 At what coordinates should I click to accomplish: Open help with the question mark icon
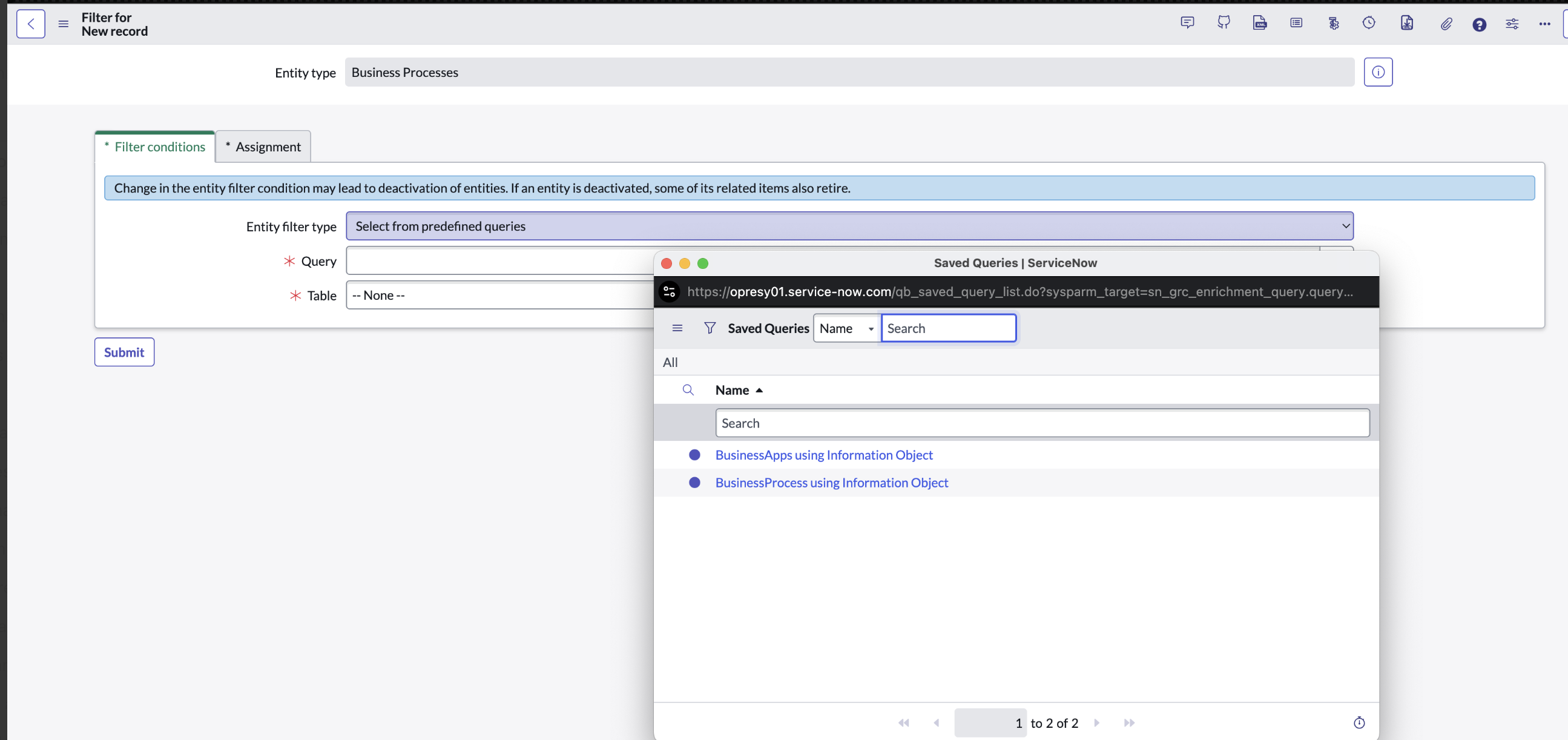coord(1479,24)
